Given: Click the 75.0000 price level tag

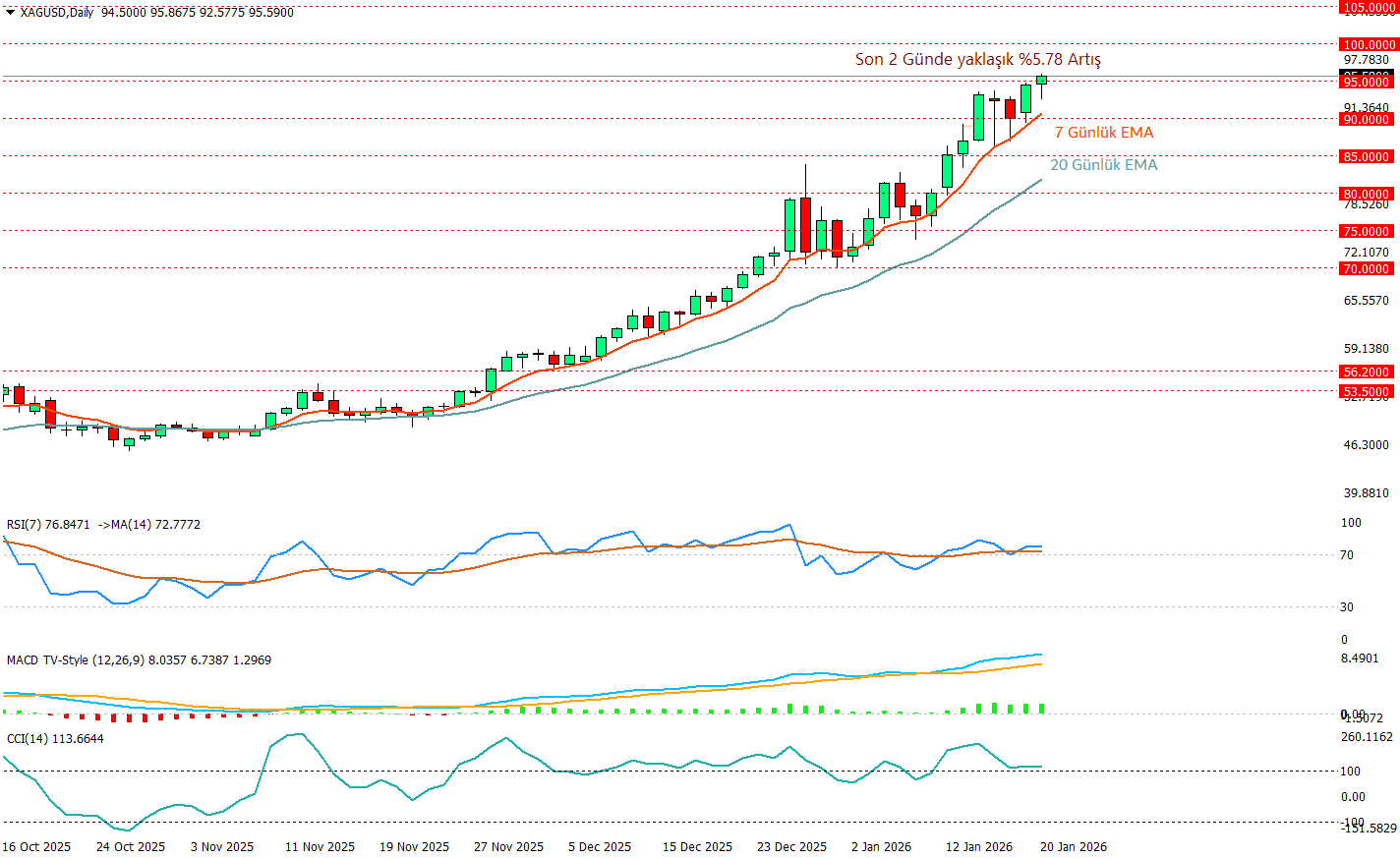Looking at the screenshot, I should tap(1367, 231).
